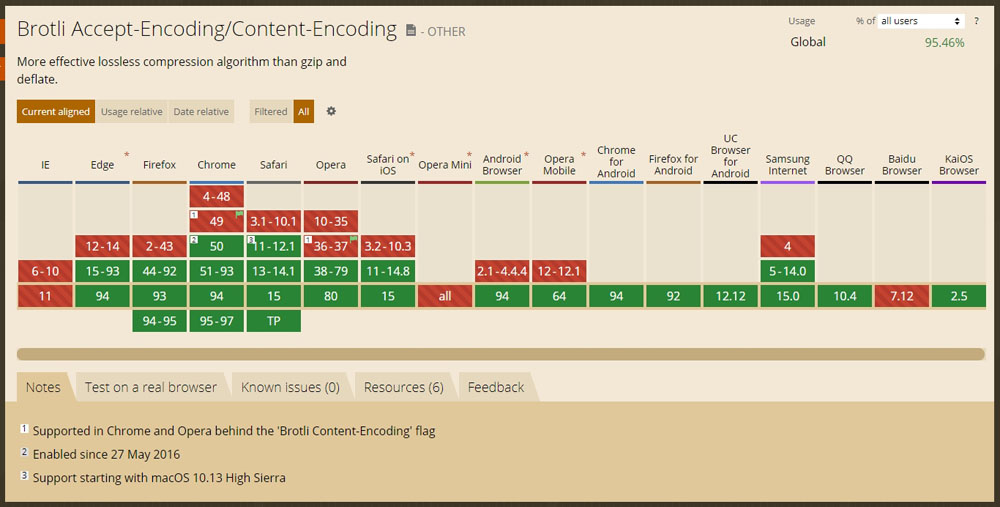Click Samsung Internet column header
The image size is (1000, 507).
pos(788,165)
